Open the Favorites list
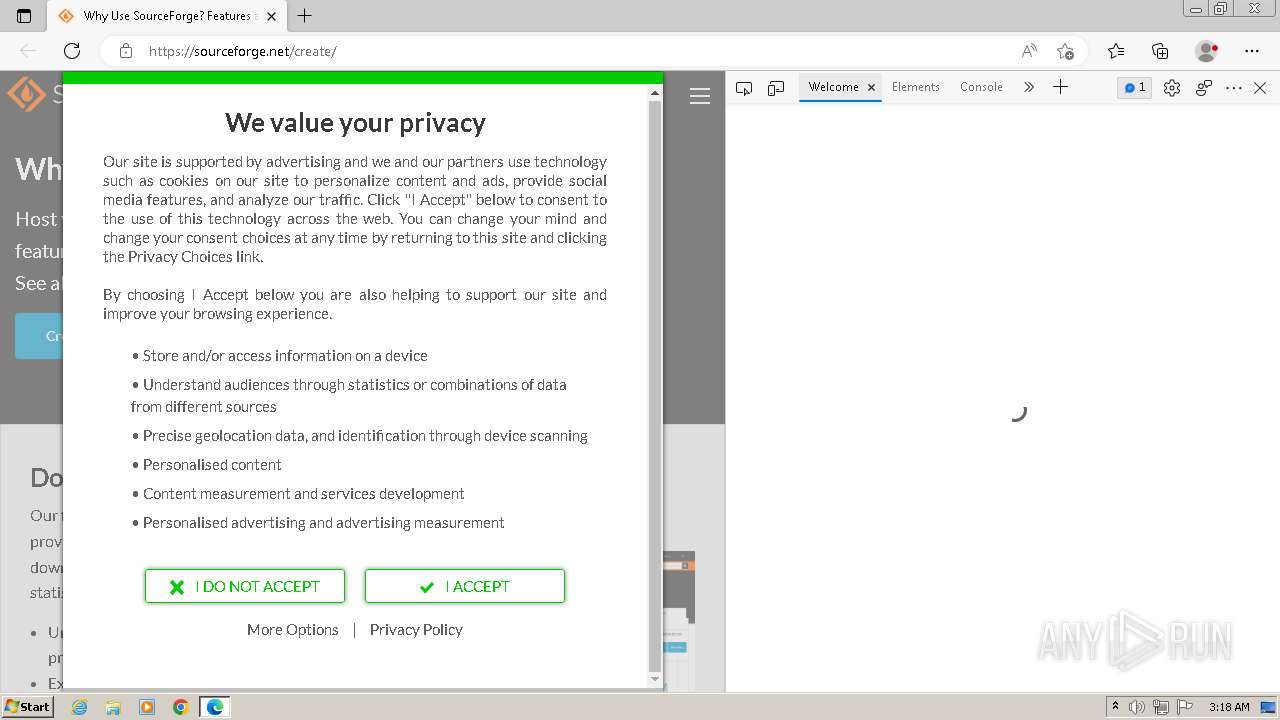The image size is (1280, 720). (1116, 51)
